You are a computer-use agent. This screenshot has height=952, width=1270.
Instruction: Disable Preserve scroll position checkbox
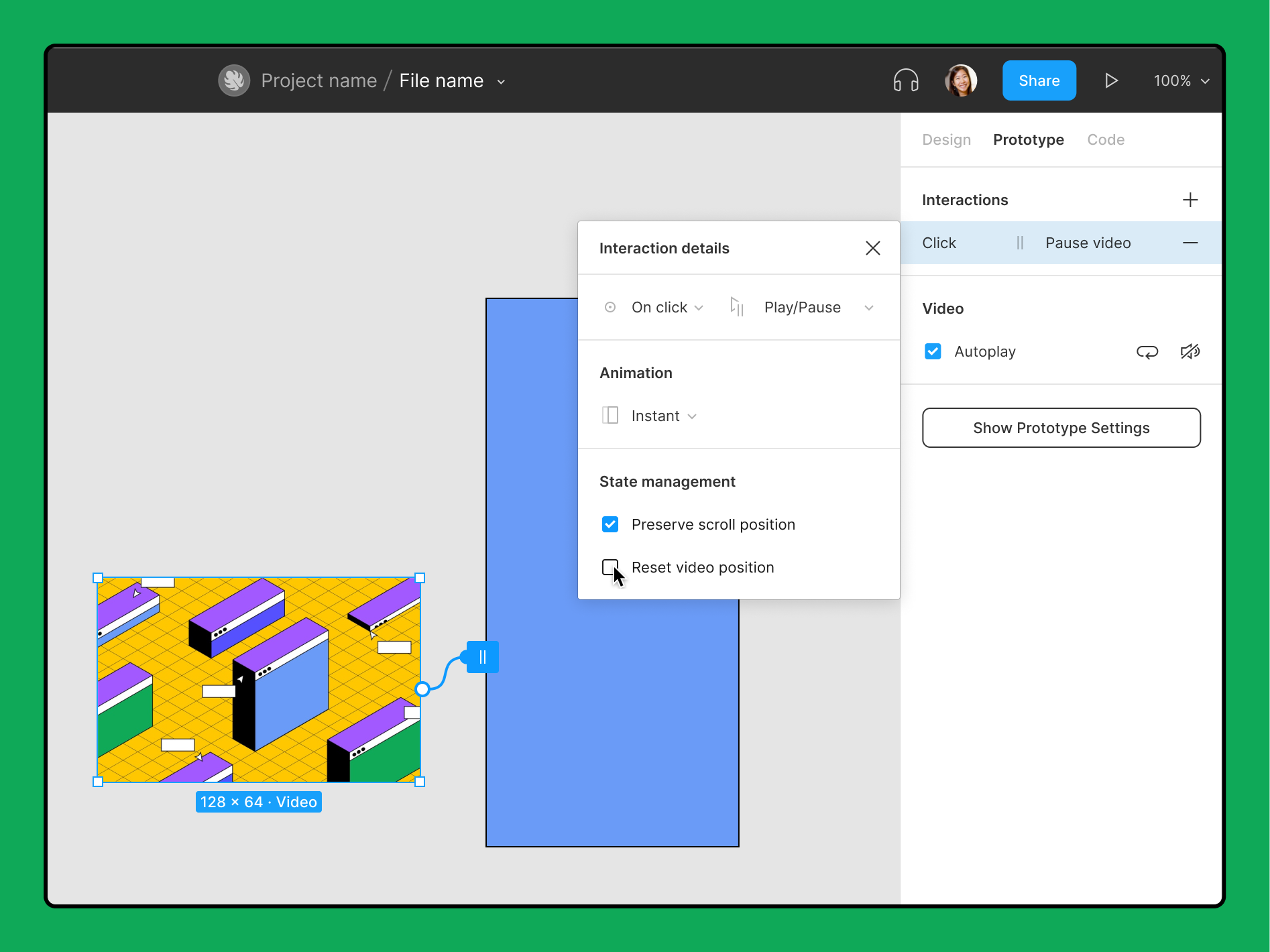click(610, 524)
